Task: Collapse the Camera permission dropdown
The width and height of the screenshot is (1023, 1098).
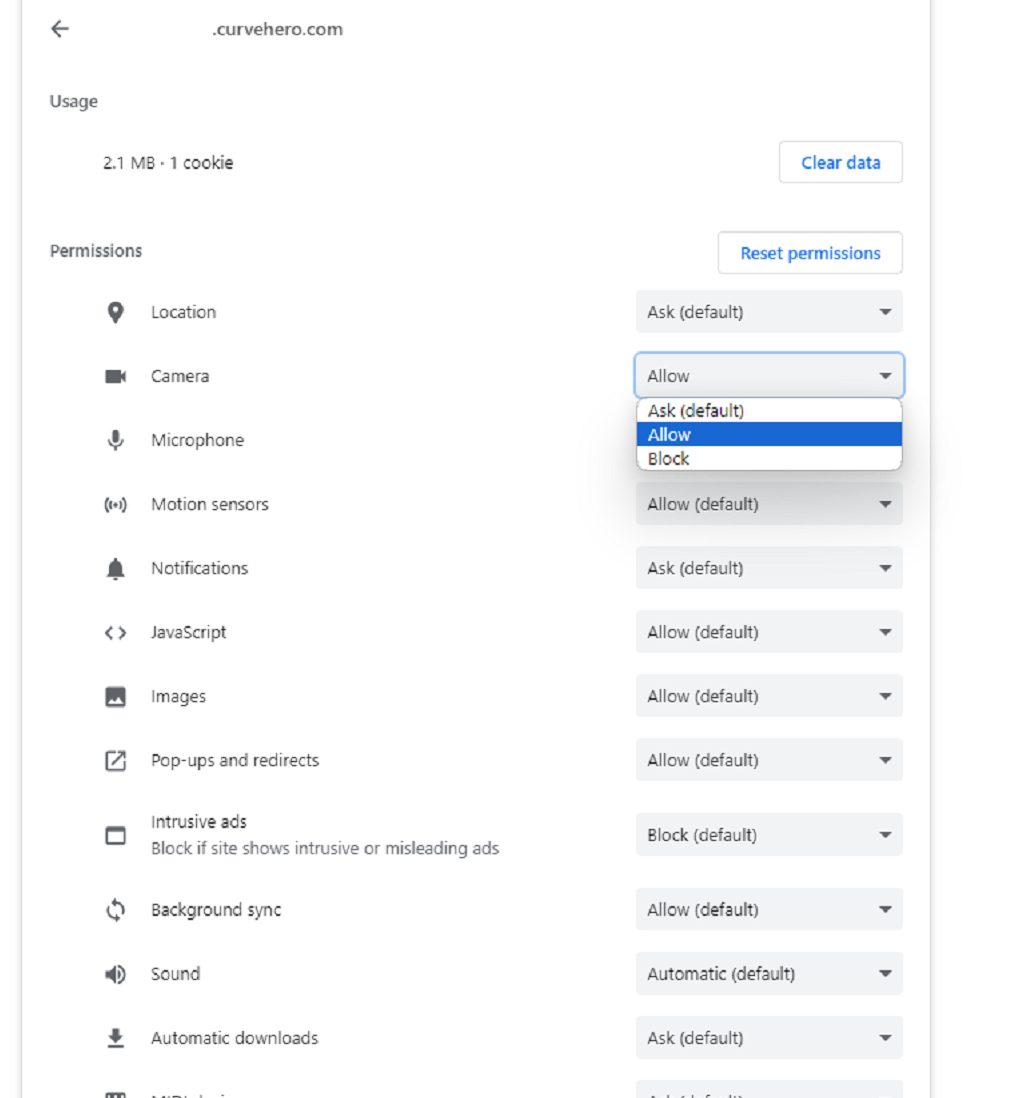Action: tap(769, 375)
